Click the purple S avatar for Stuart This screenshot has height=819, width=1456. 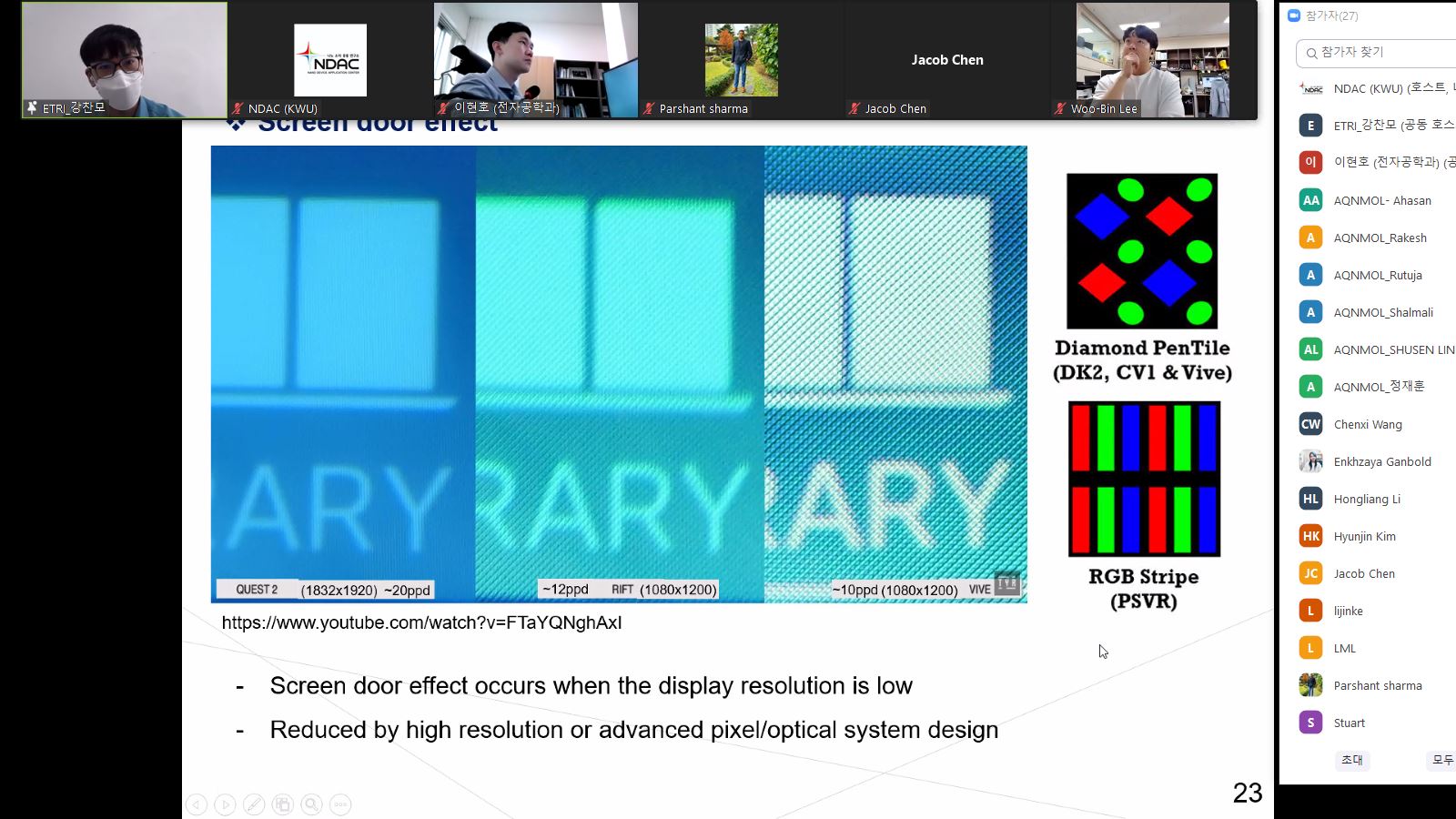[x=1310, y=723]
